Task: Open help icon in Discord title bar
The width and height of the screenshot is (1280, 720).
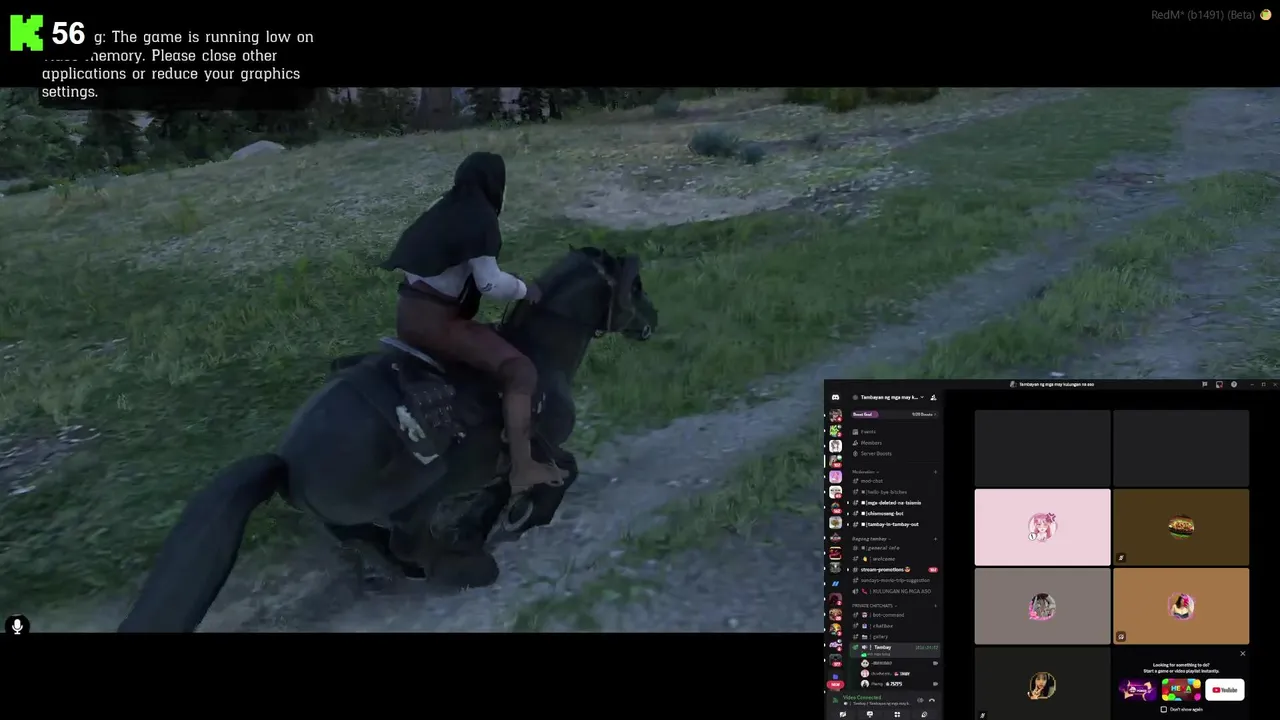Action: (x=1234, y=384)
